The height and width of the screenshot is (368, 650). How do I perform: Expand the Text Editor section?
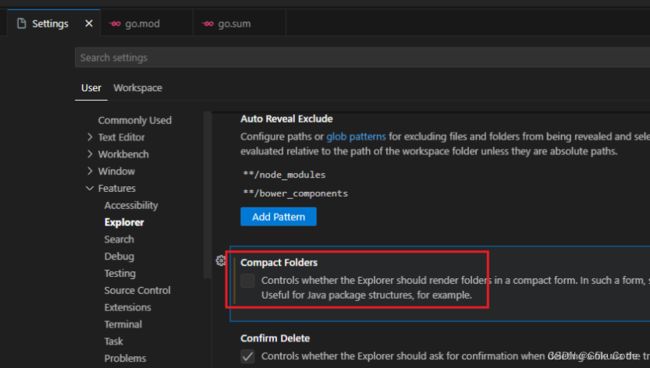[x=90, y=137]
